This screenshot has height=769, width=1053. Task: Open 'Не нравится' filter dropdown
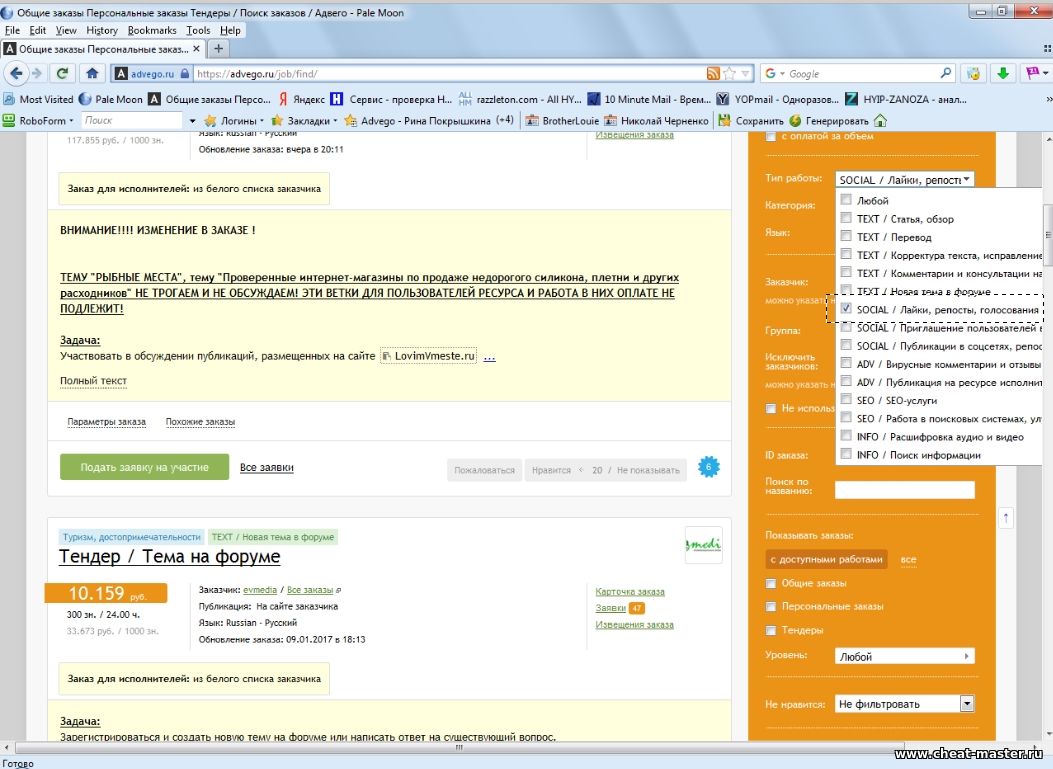click(x=904, y=704)
